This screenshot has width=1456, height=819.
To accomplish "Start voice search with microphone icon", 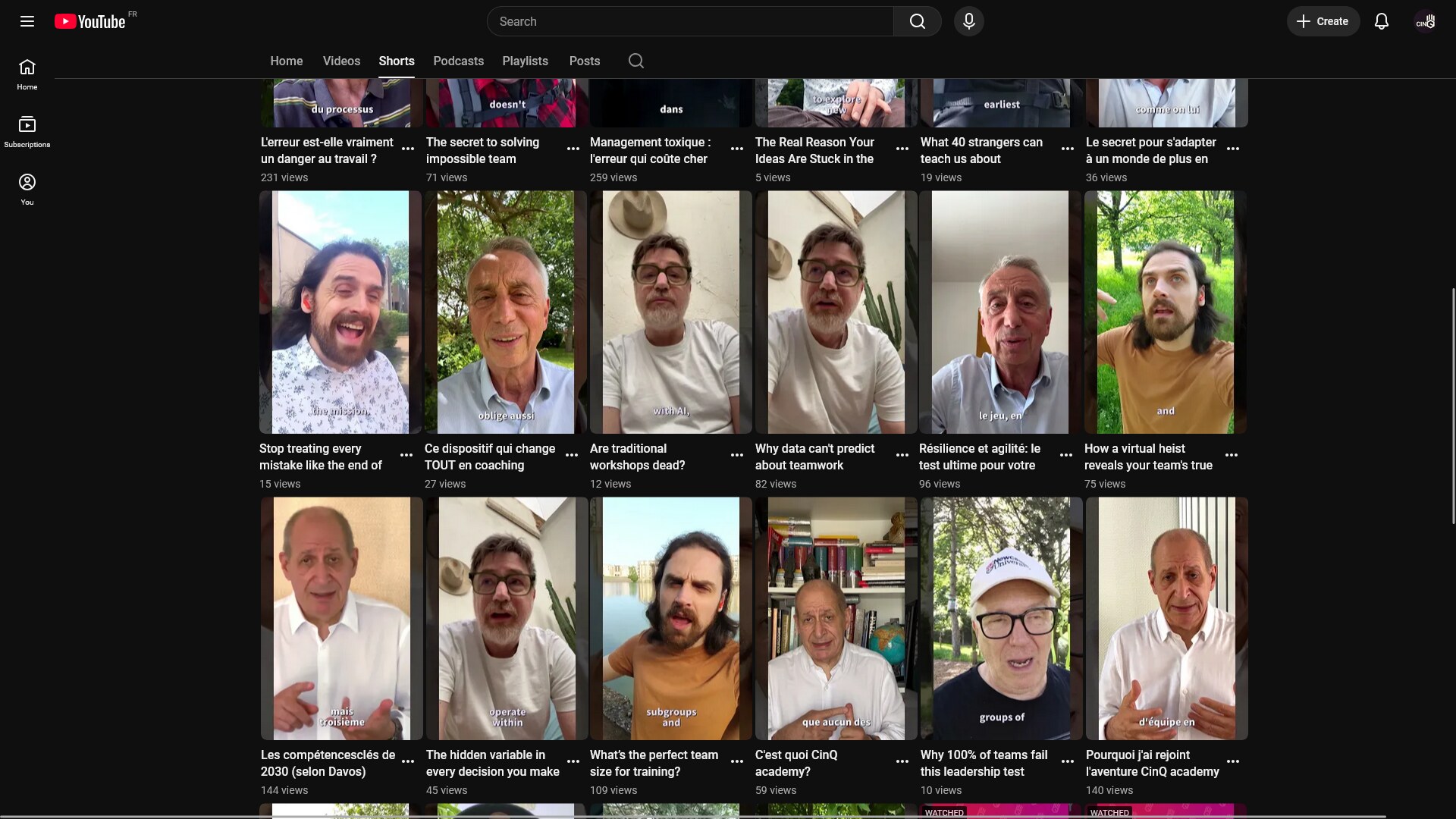I will (x=968, y=21).
